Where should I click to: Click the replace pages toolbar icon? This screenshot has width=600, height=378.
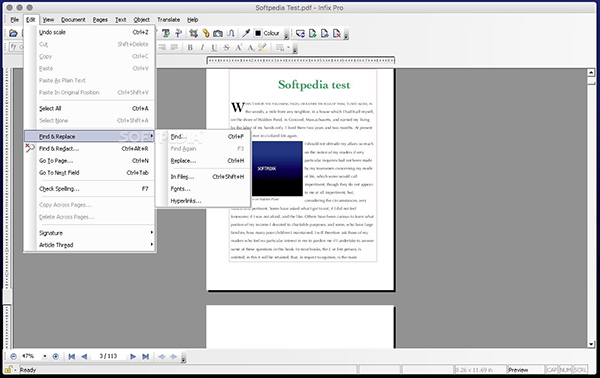pos(300,34)
